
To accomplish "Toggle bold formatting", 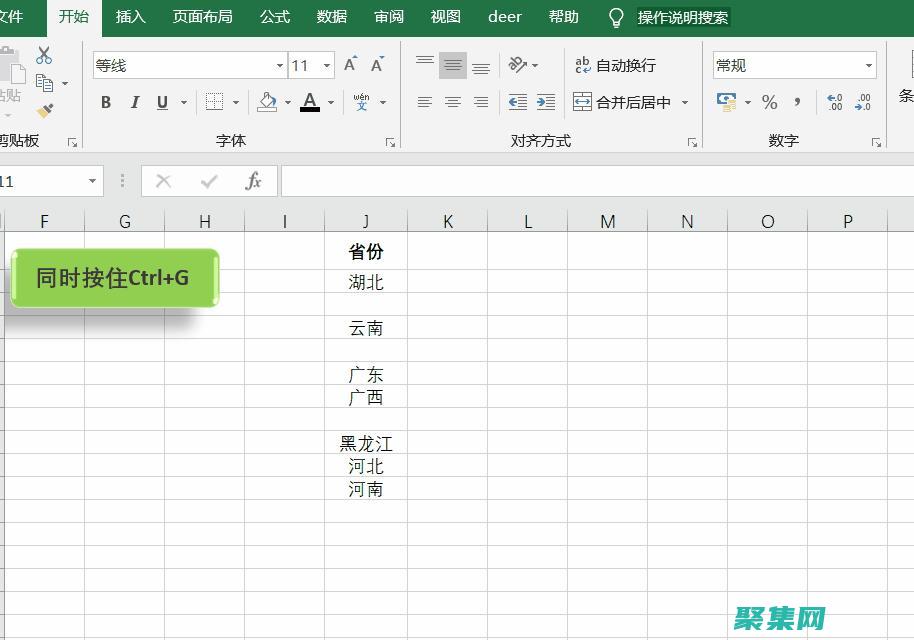I will (x=106, y=102).
